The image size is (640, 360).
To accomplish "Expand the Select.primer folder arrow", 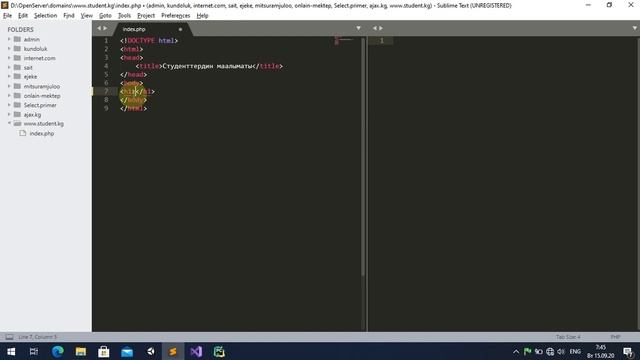I will tap(9, 105).
